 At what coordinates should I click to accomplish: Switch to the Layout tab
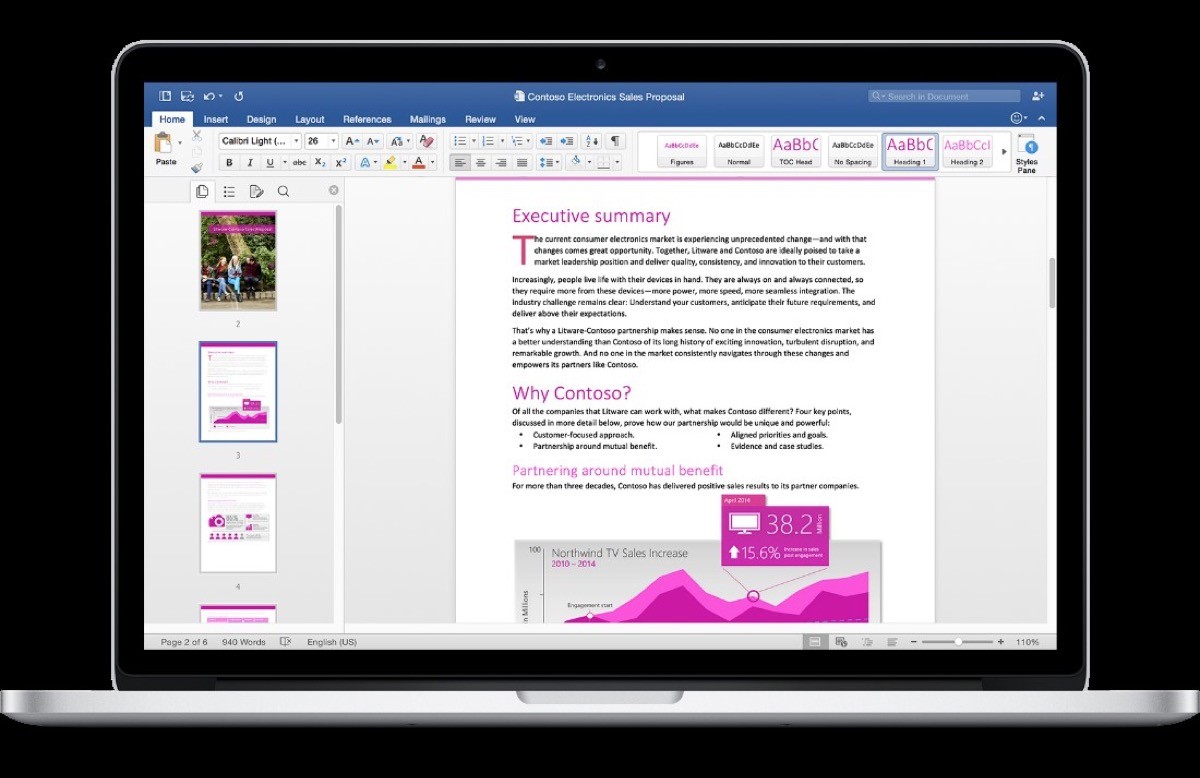pos(309,119)
